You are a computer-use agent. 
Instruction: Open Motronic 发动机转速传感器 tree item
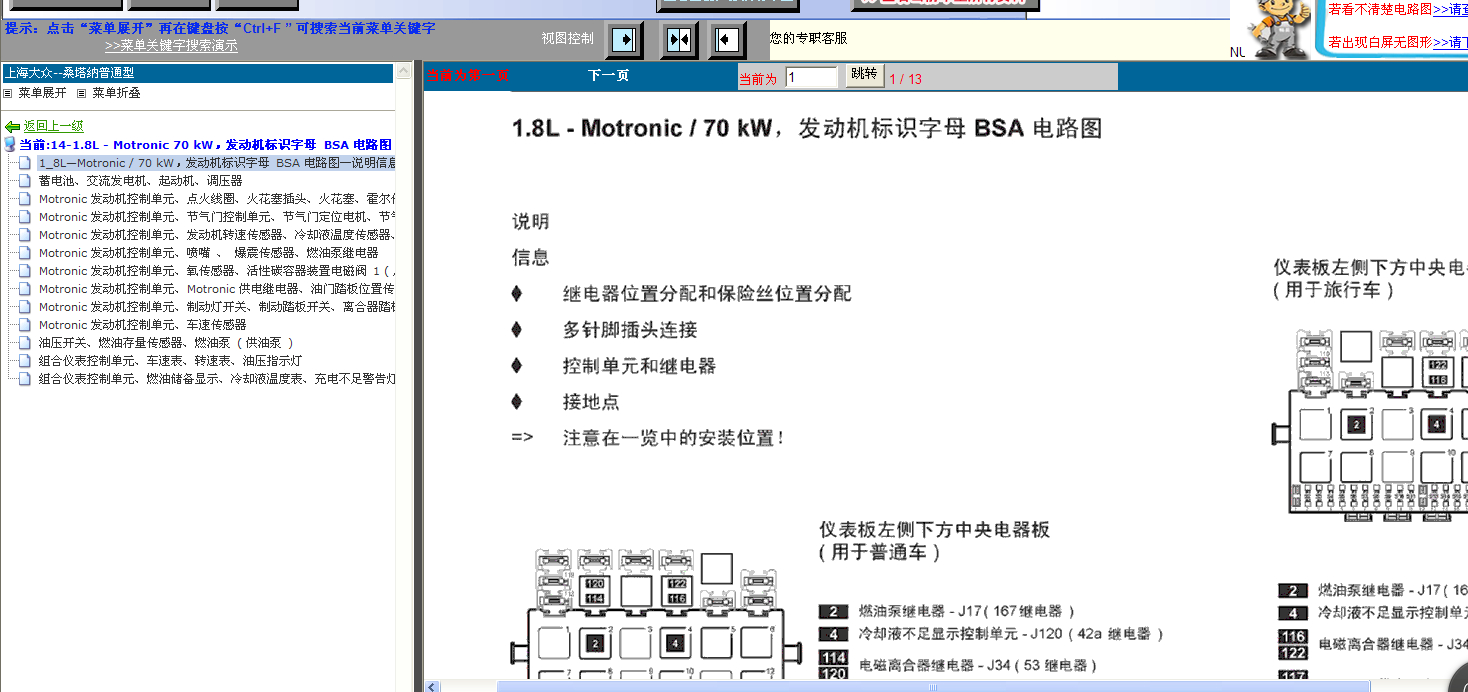pos(217,235)
